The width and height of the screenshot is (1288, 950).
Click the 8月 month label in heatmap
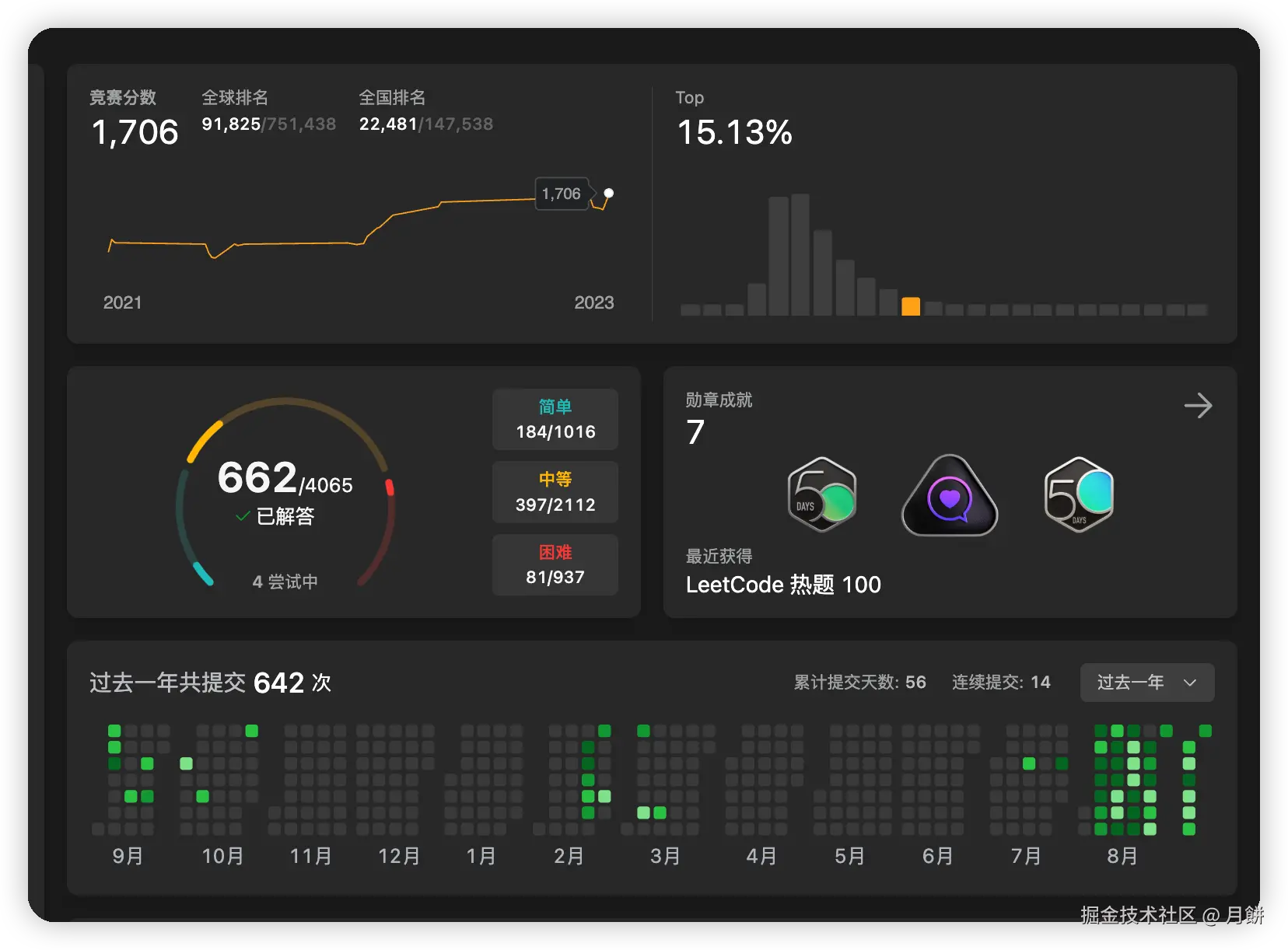pos(1122,856)
